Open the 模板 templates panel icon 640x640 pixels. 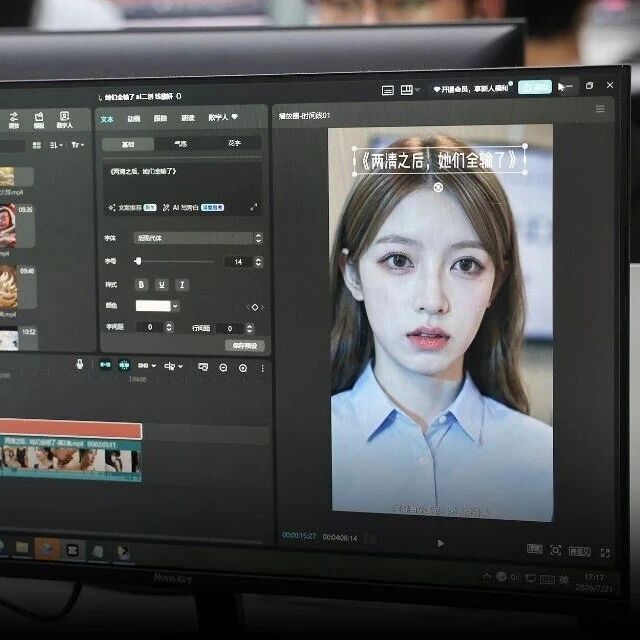point(39,120)
